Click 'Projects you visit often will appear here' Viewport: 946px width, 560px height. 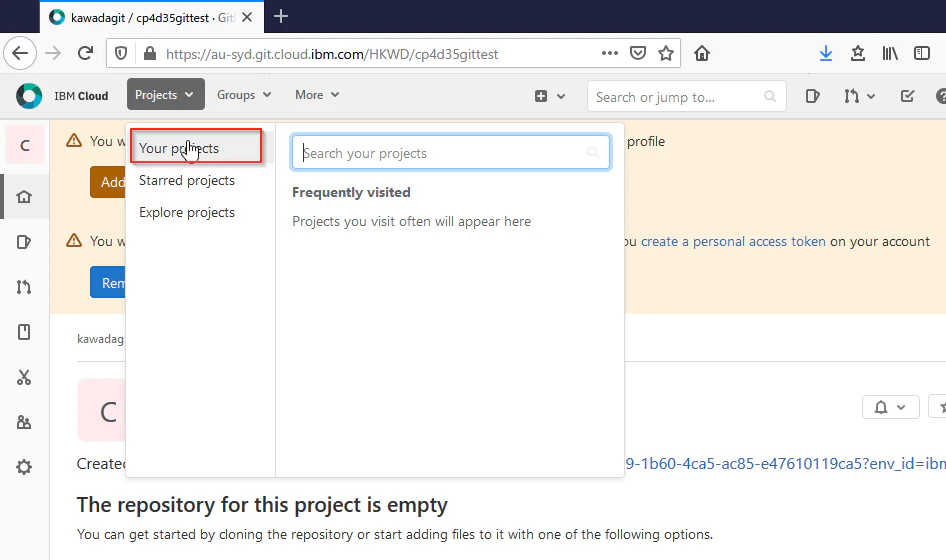(x=411, y=221)
